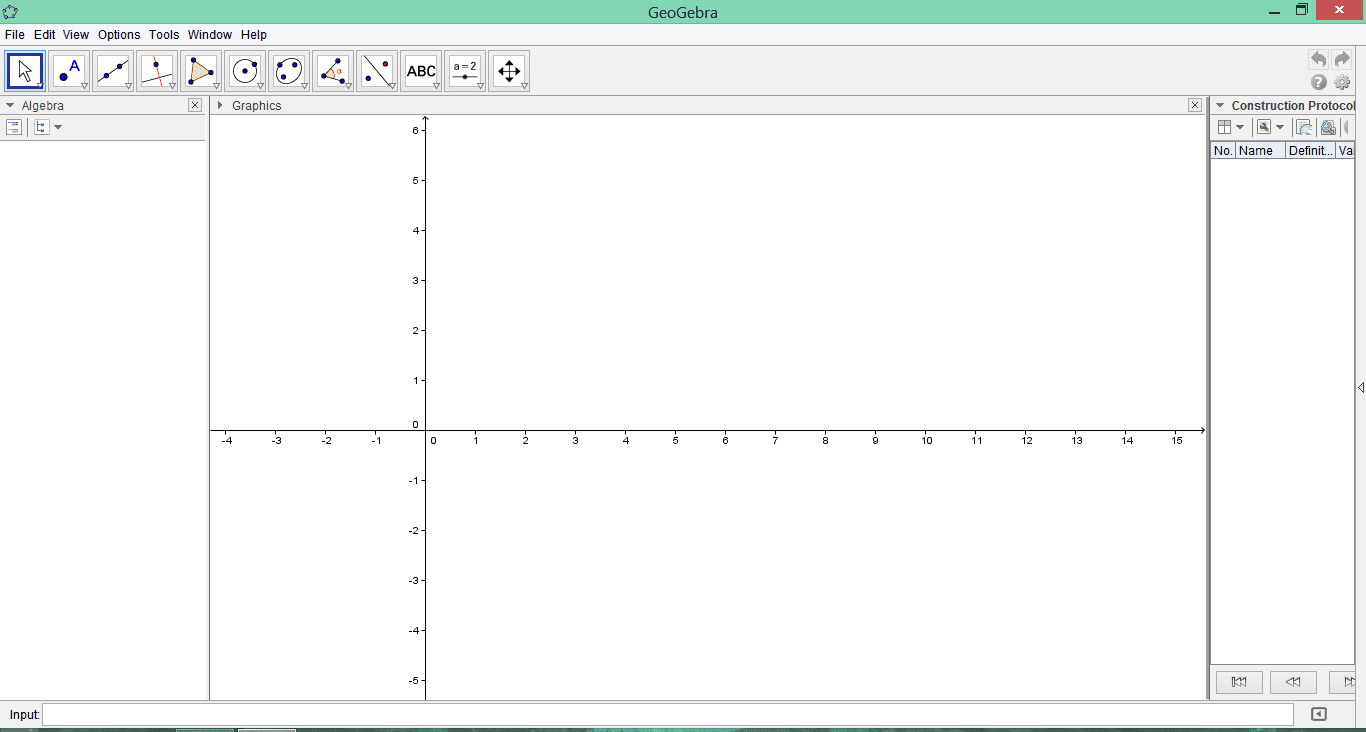
Task: Click the Algebra sort-by tree icon
Action: click(41, 127)
